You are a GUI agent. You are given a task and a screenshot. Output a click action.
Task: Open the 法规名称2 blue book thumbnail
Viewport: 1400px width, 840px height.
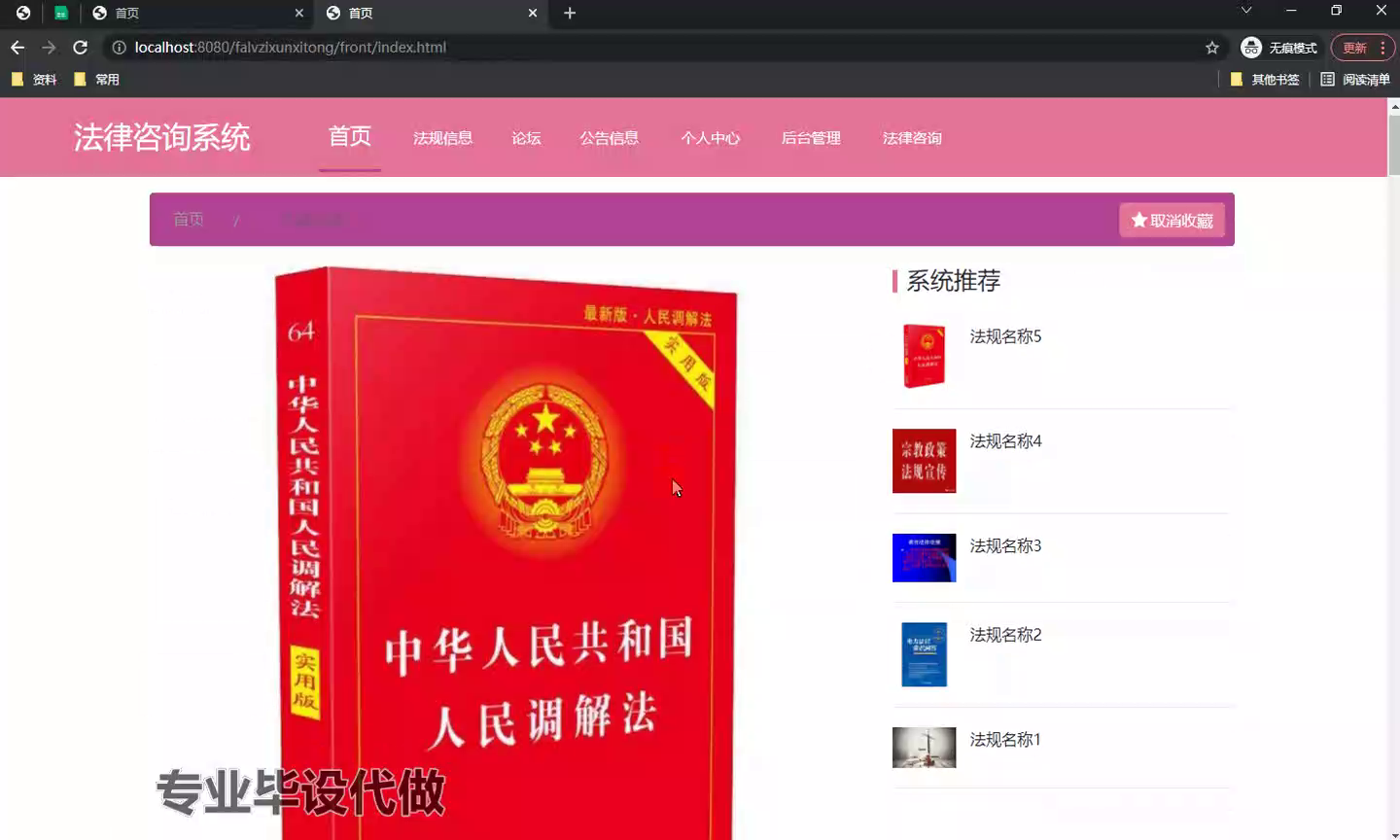(x=925, y=654)
